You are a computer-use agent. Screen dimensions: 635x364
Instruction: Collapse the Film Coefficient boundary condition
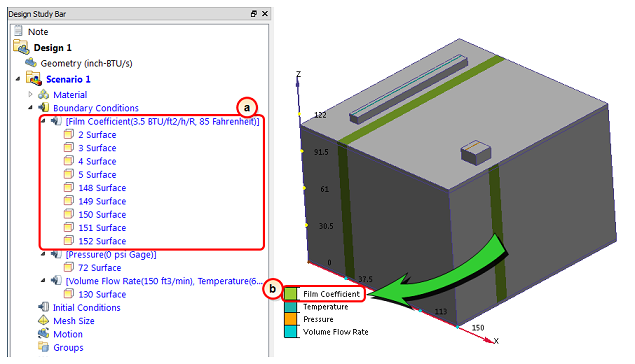tap(43, 121)
